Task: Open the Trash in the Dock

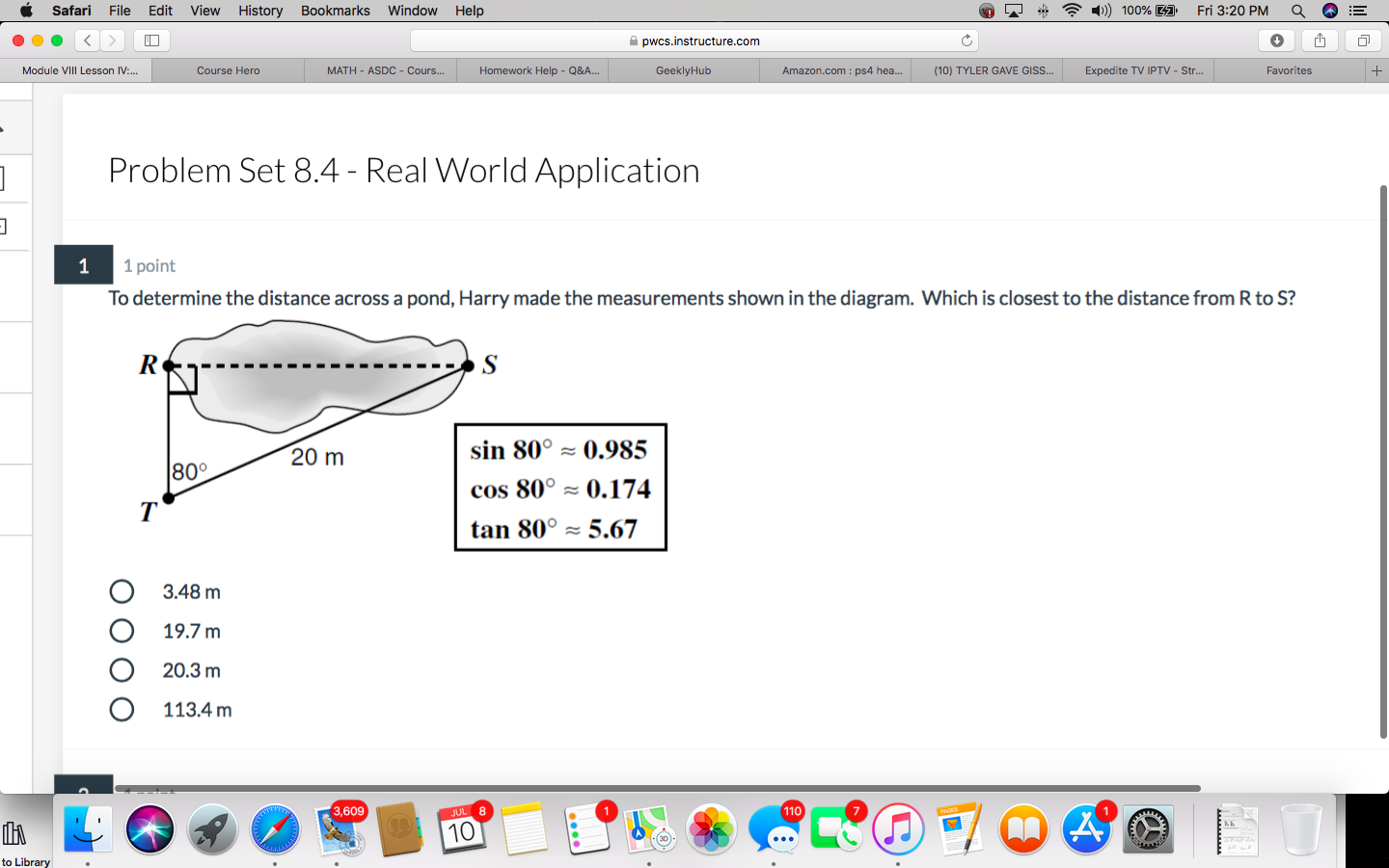Action: (1301, 827)
